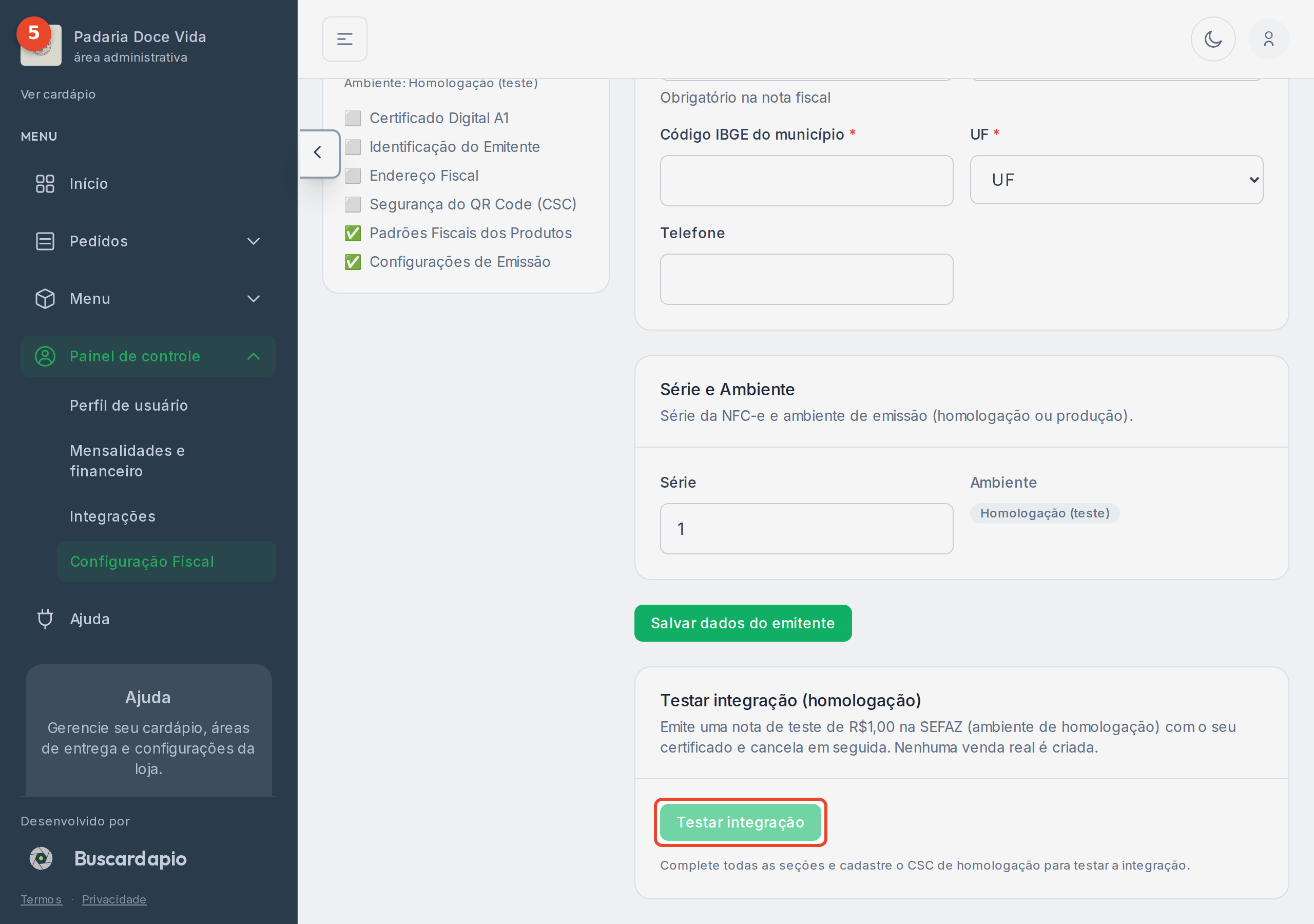1314x924 pixels.
Task: Go to Início in sidebar
Action: (148, 184)
